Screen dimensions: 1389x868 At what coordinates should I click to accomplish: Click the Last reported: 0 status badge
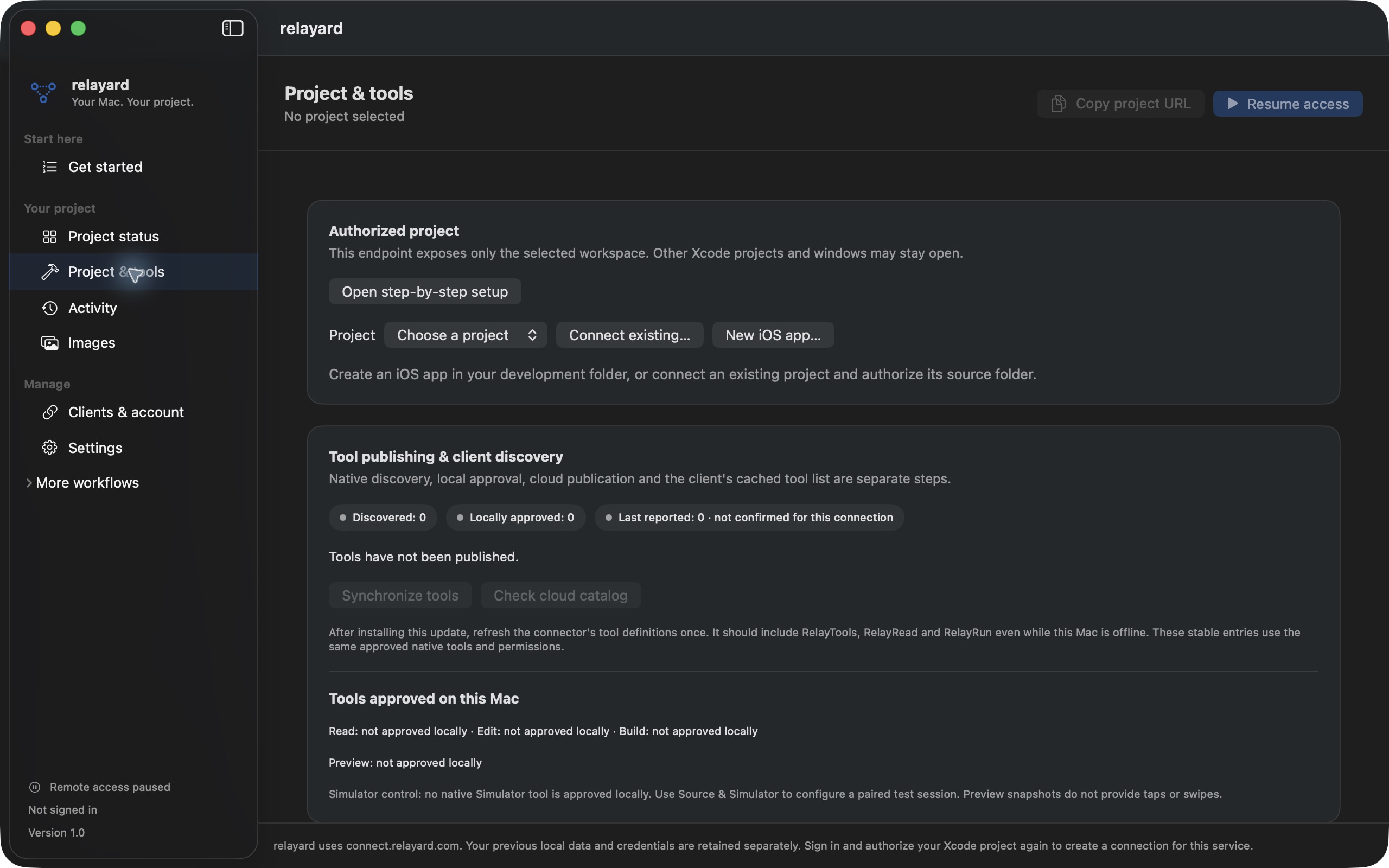coord(749,517)
